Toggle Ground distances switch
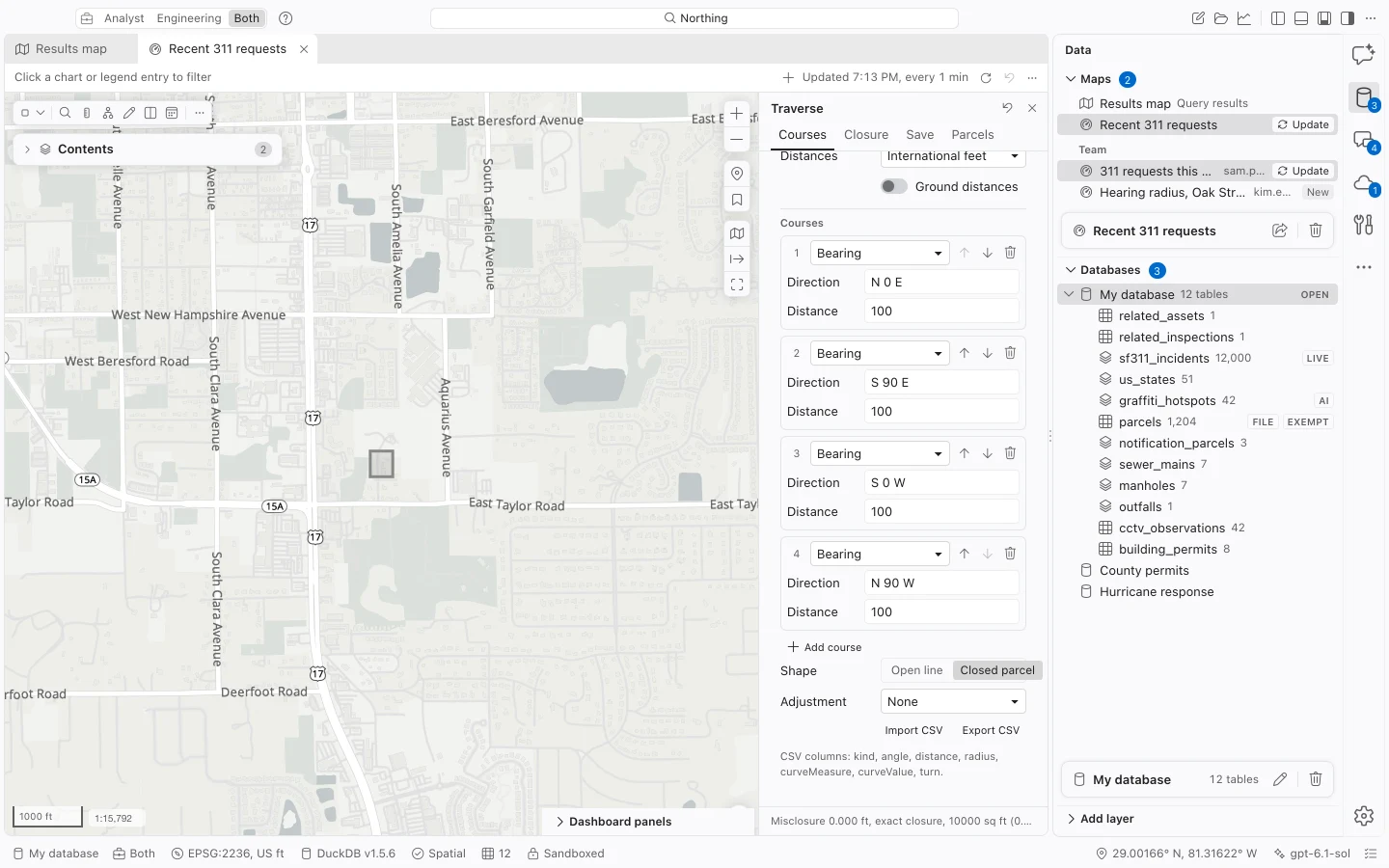 [894, 187]
